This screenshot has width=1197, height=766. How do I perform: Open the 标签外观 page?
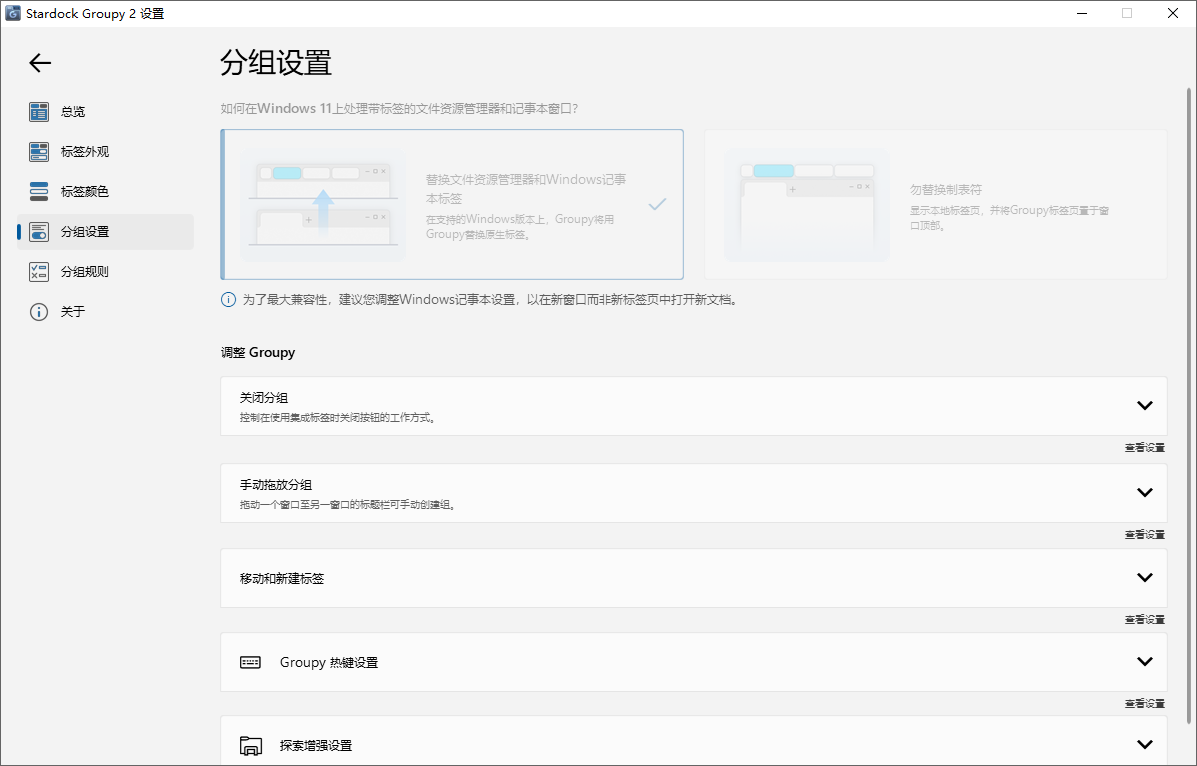tap(105, 151)
